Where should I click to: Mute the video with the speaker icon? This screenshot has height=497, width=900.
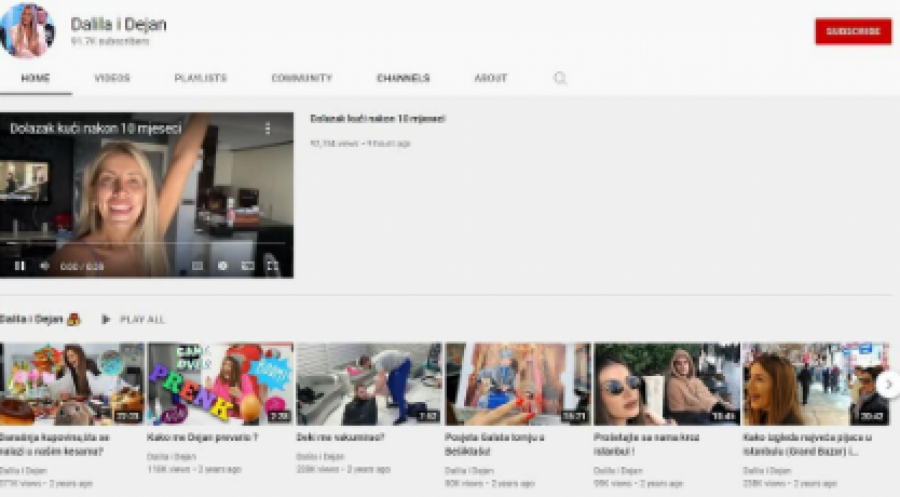44,266
